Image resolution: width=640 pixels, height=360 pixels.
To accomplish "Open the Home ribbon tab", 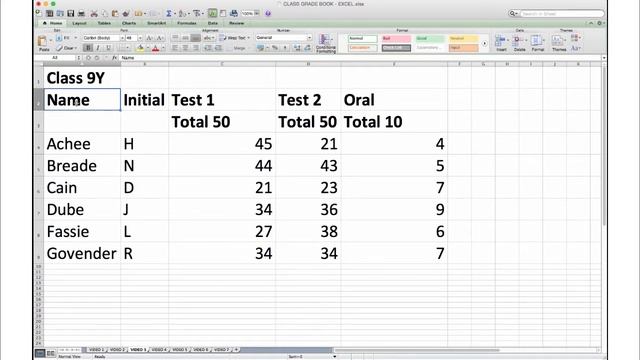I will click(53, 23).
